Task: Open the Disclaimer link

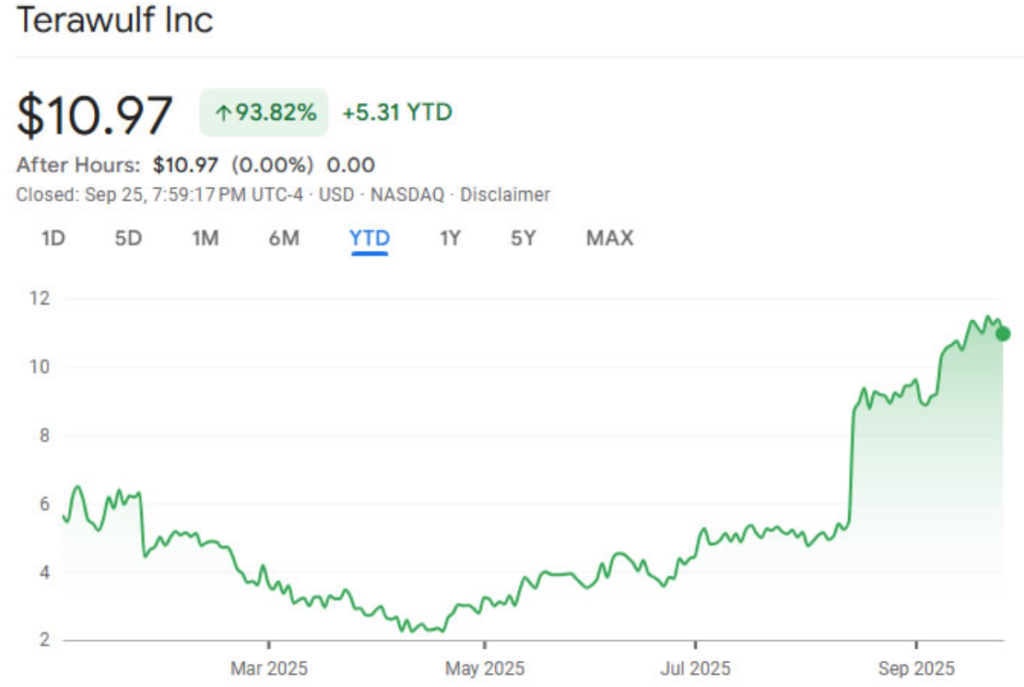Action: pos(504,195)
